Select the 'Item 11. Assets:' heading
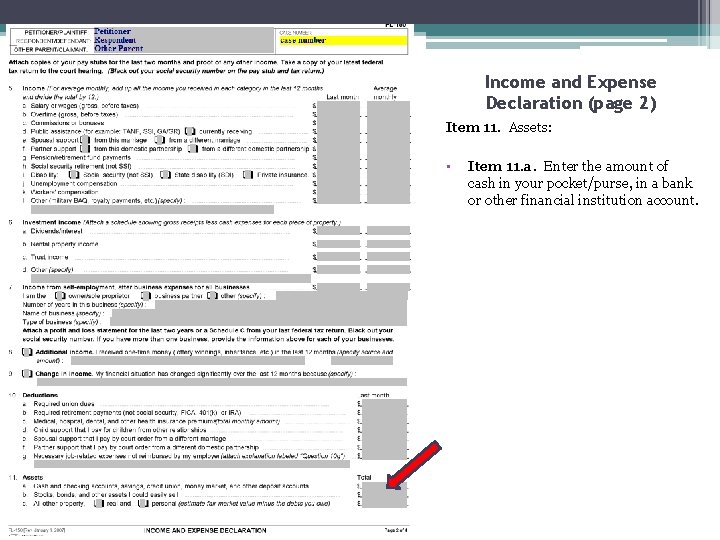Image resolution: width=720 pixels, height=540 pixels. click(x=499, y=127)
